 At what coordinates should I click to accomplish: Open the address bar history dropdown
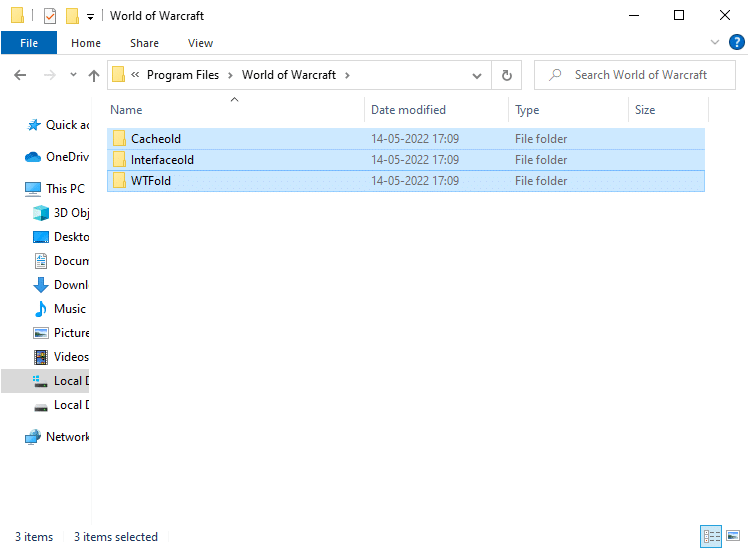477,75
